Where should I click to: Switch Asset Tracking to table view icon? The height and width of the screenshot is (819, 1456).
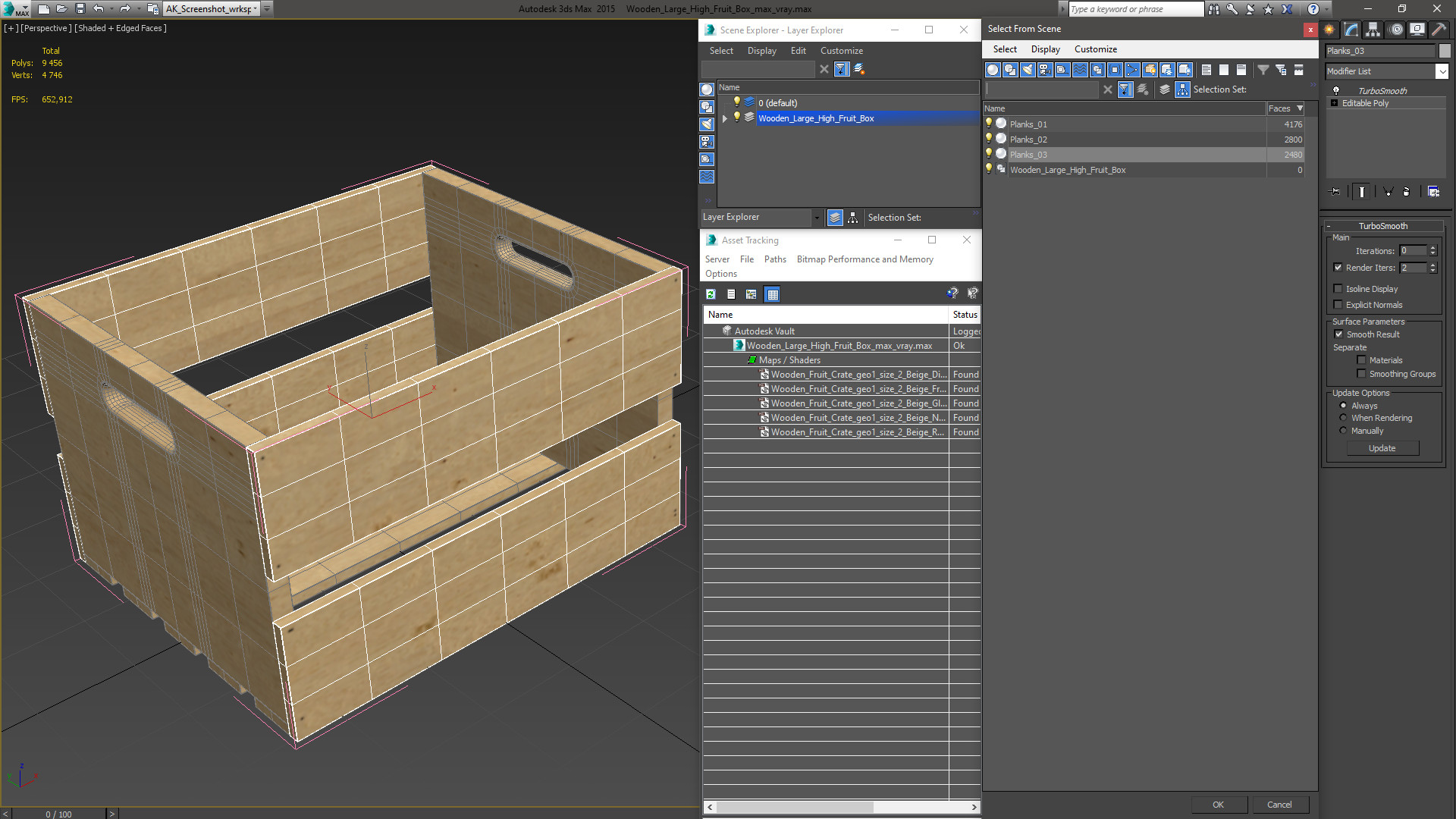point(772,294)
